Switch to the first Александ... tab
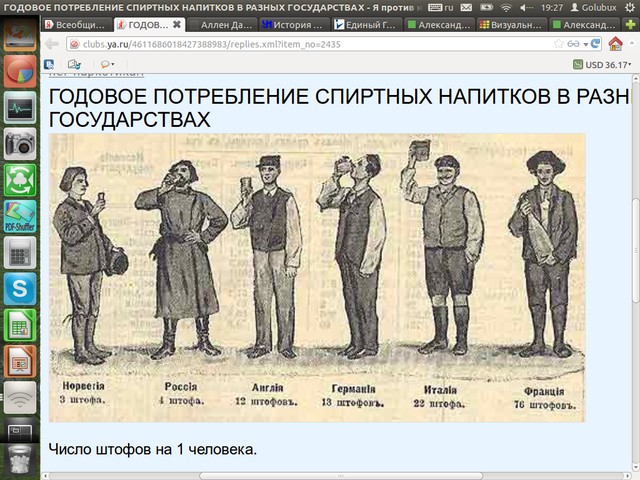The height and width of the screenshot is (480, 640). pyautogui.click(x=440, y=25)
